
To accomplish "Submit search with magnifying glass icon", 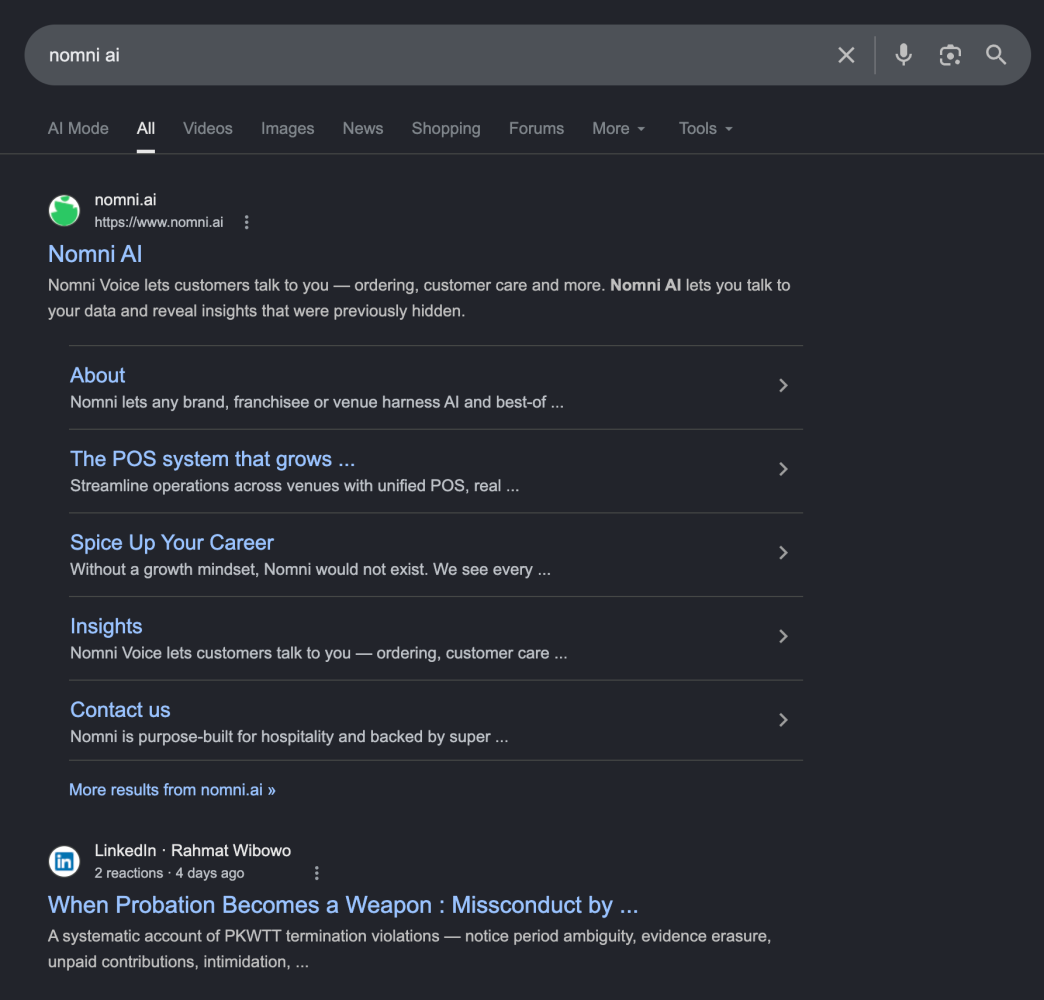I will tap(995, 55).
